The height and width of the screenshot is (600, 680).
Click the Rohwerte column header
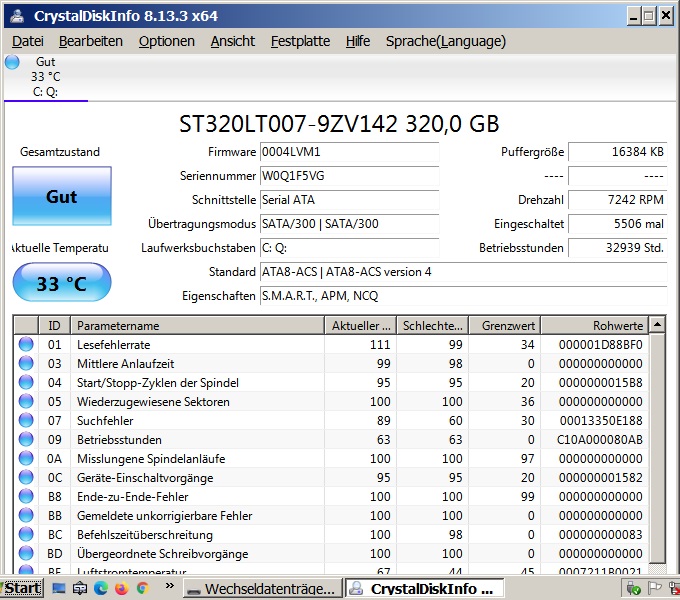595,326
